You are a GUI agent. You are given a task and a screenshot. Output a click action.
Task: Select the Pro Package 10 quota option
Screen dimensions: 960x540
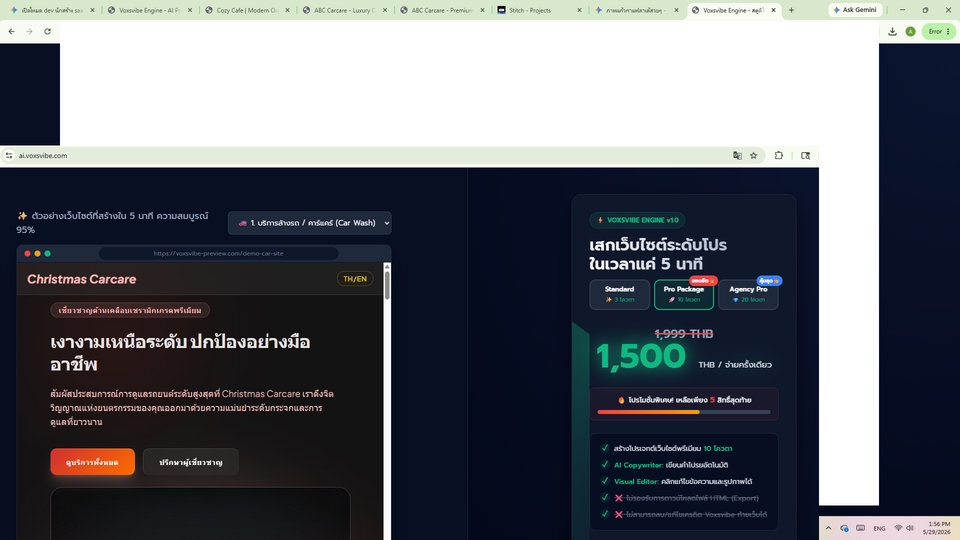(x=684, y=294)
